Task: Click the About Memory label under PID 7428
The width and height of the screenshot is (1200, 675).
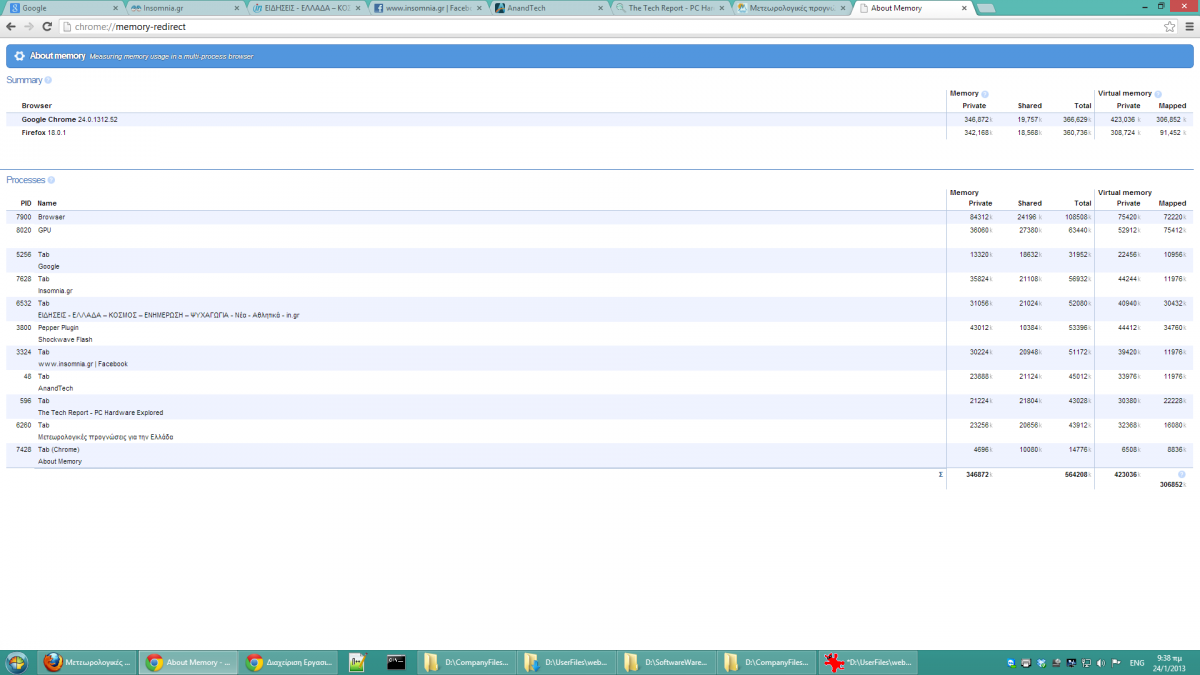Action: (60, 461)
